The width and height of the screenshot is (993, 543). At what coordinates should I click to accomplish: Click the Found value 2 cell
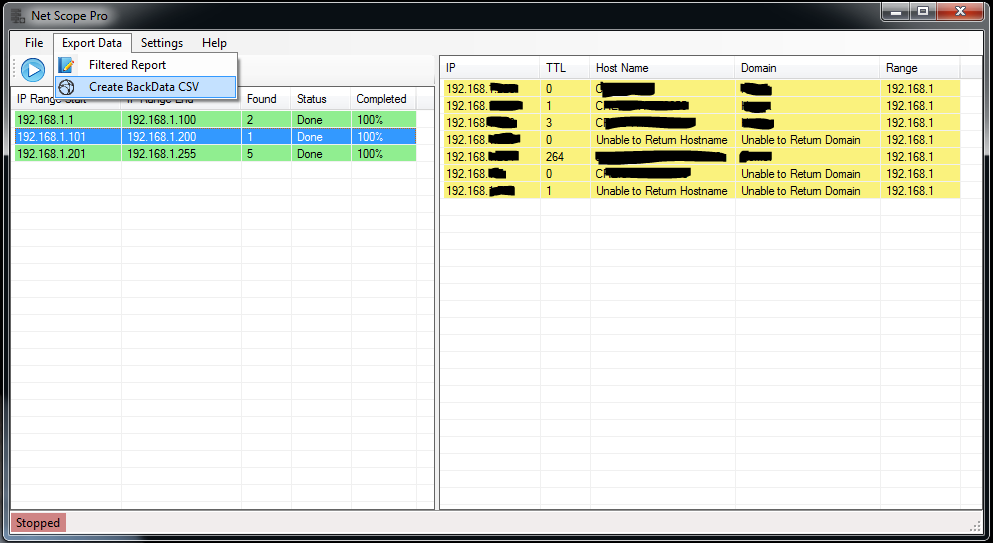pos(266,120)
